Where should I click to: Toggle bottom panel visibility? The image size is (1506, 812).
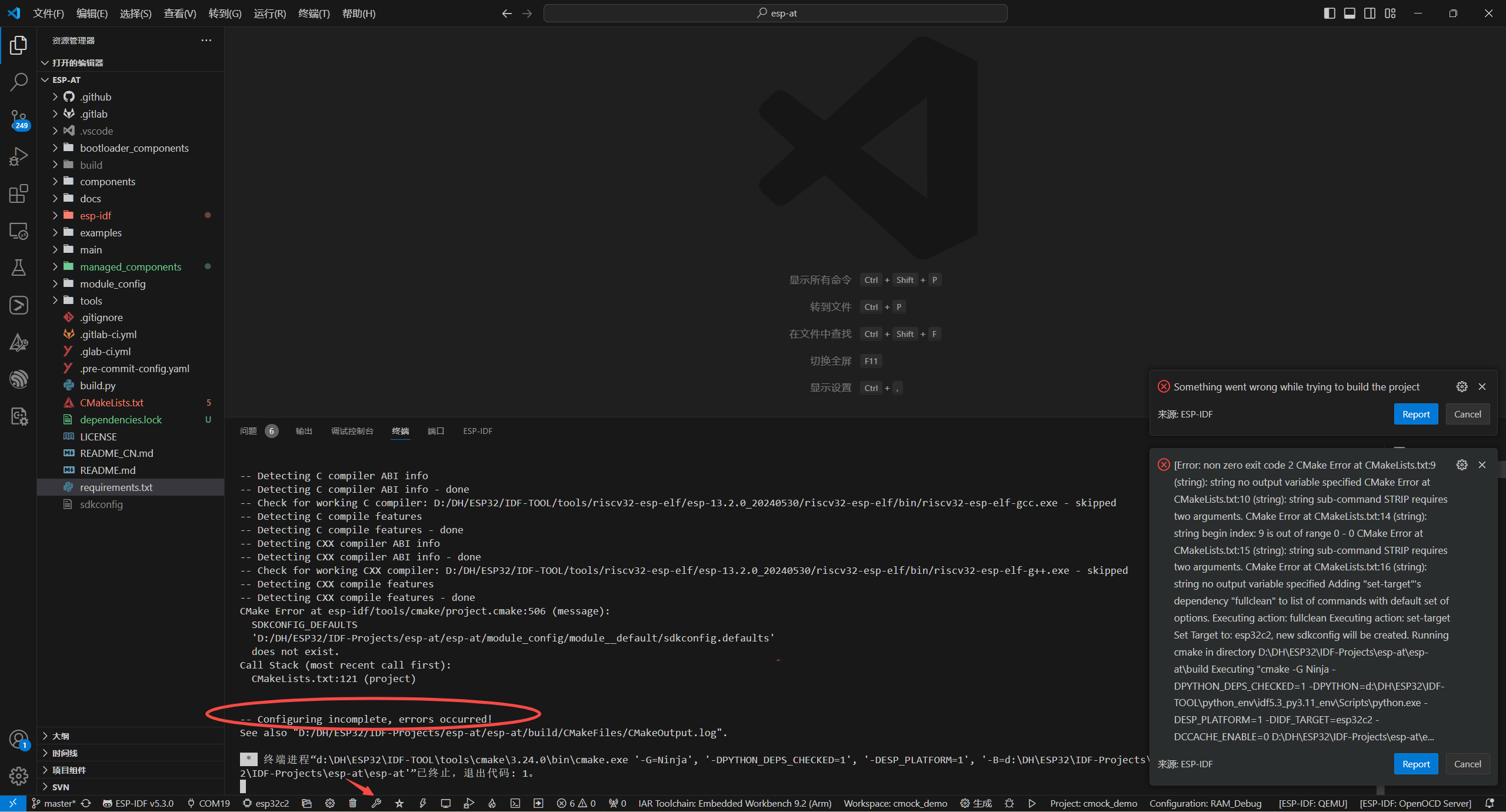(x=1350, y=13)
